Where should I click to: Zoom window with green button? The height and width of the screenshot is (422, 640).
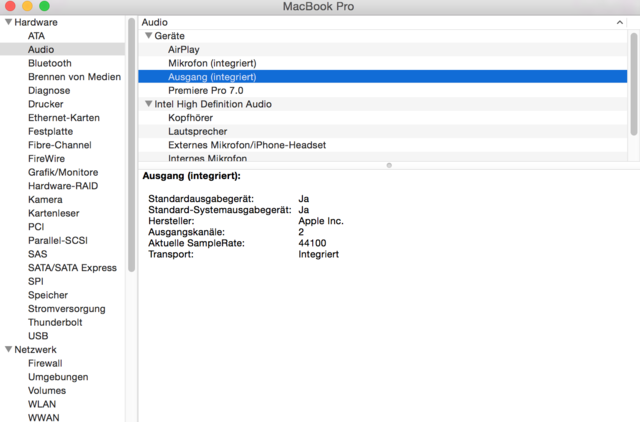(44, 6)
